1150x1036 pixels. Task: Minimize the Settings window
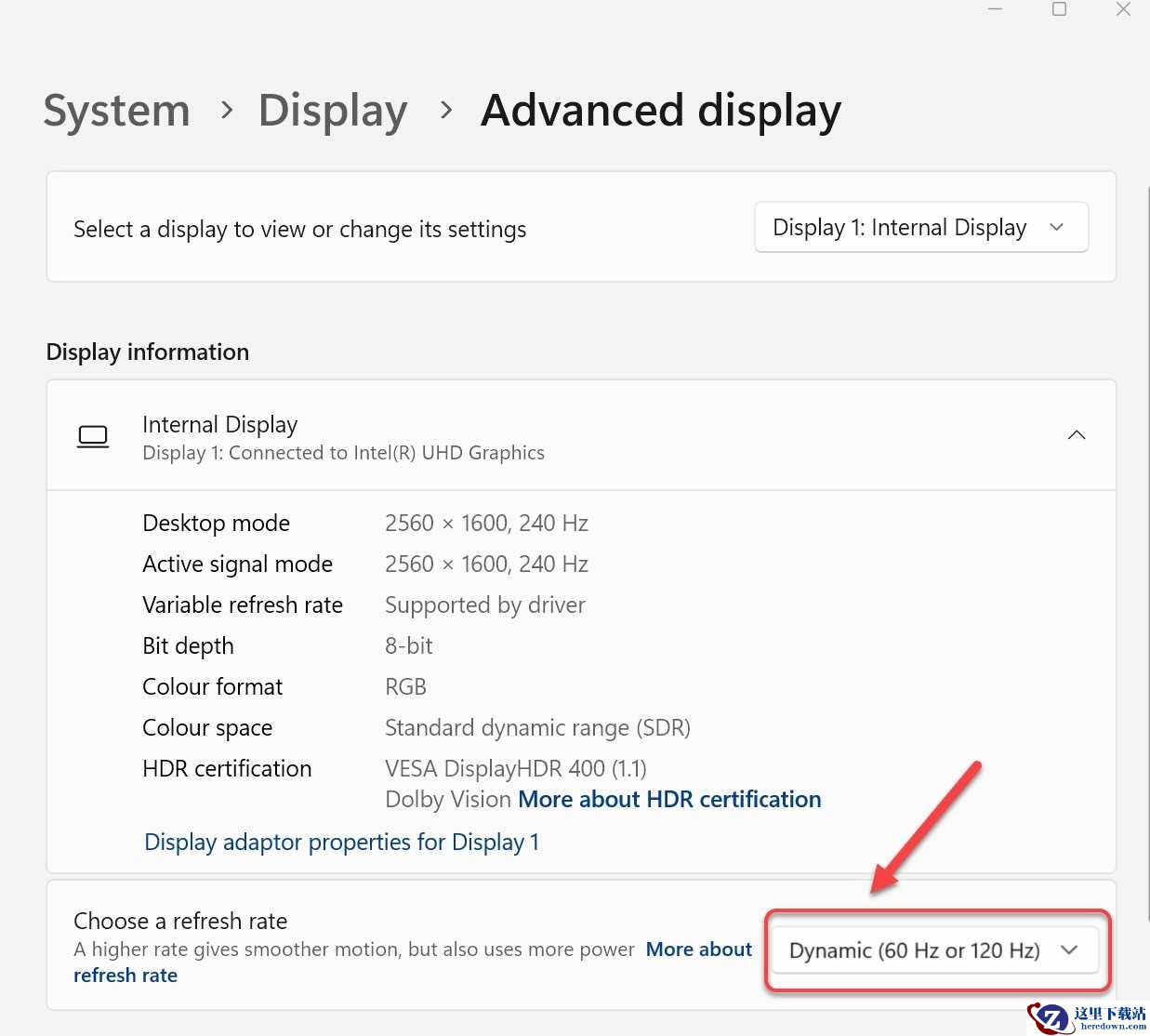(x=995, y=9)
